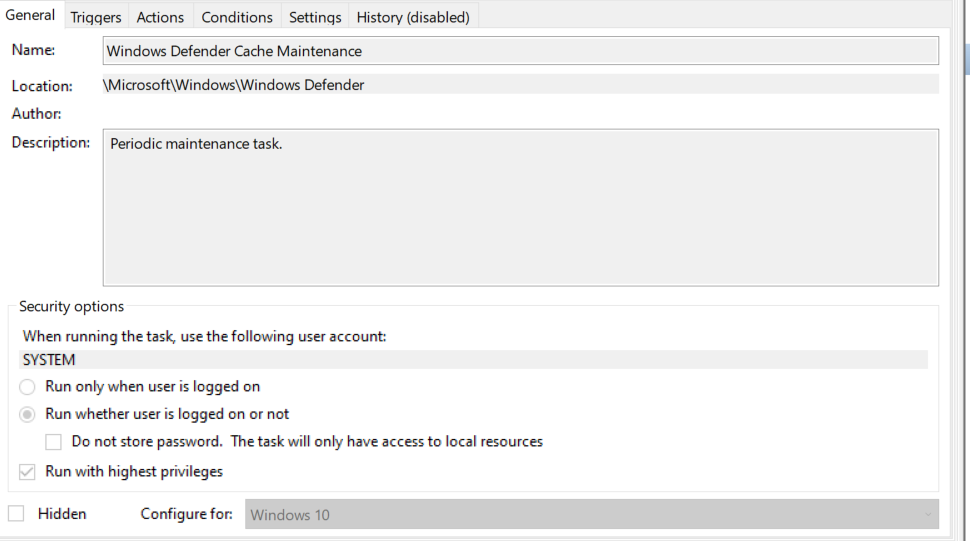Toggle Run with highest privileges checkbox
Viewport: 970px width, 541px height.
click(27, 472)
